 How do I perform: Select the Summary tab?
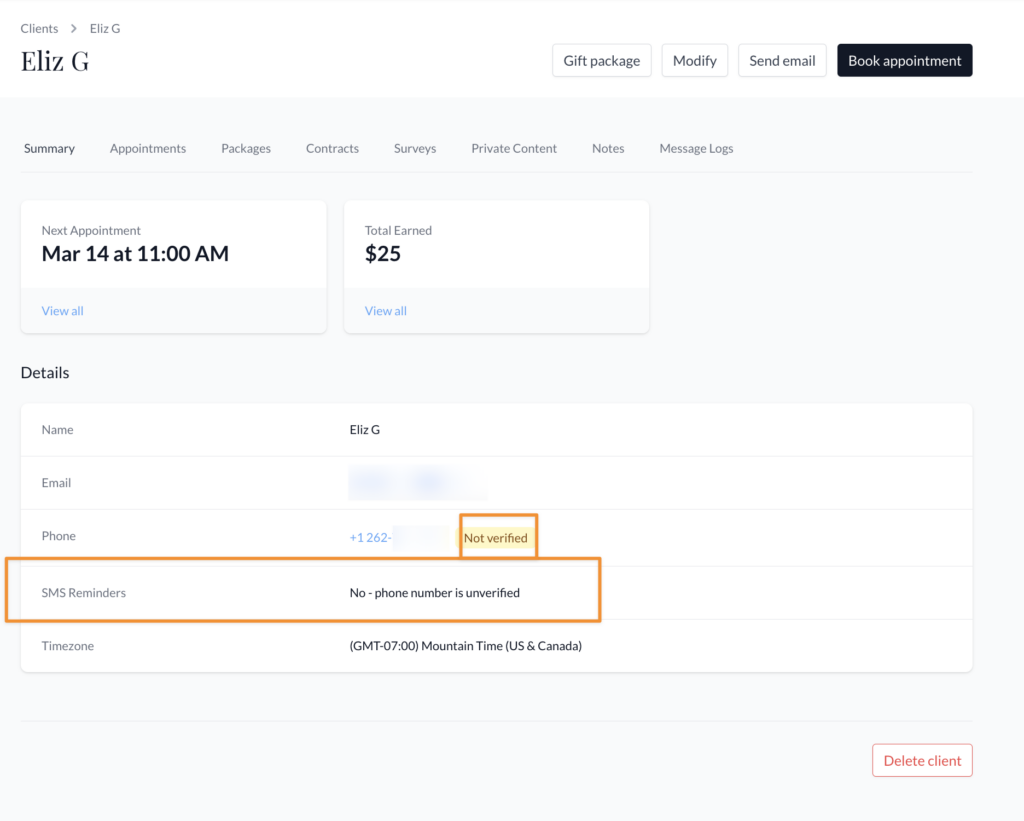click(x=49, y=149)
